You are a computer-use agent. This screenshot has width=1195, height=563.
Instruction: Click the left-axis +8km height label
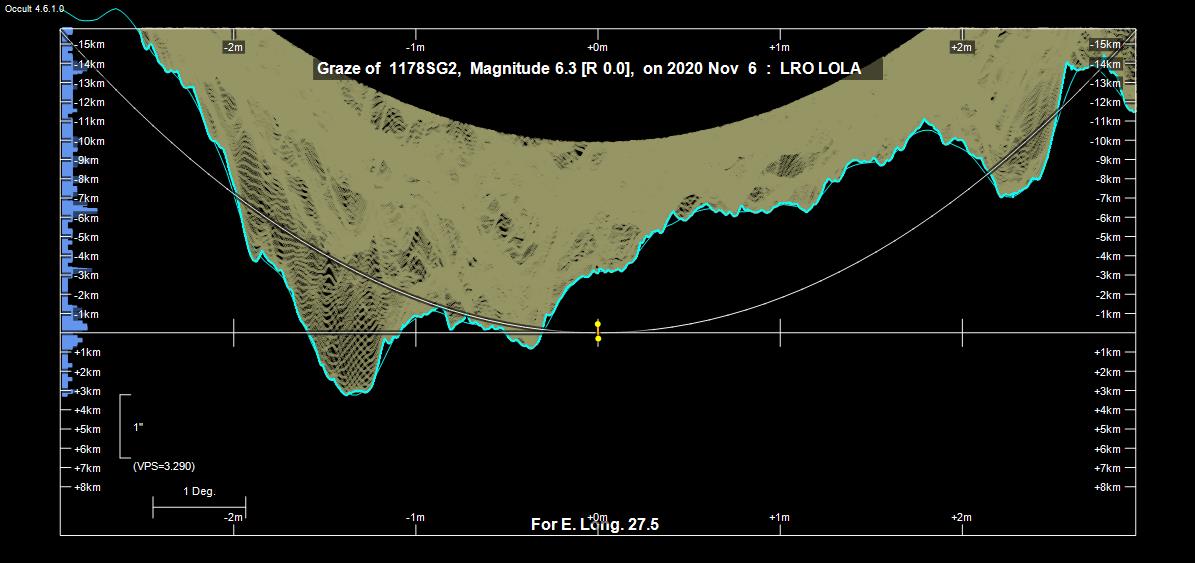[x=87, y=487]
